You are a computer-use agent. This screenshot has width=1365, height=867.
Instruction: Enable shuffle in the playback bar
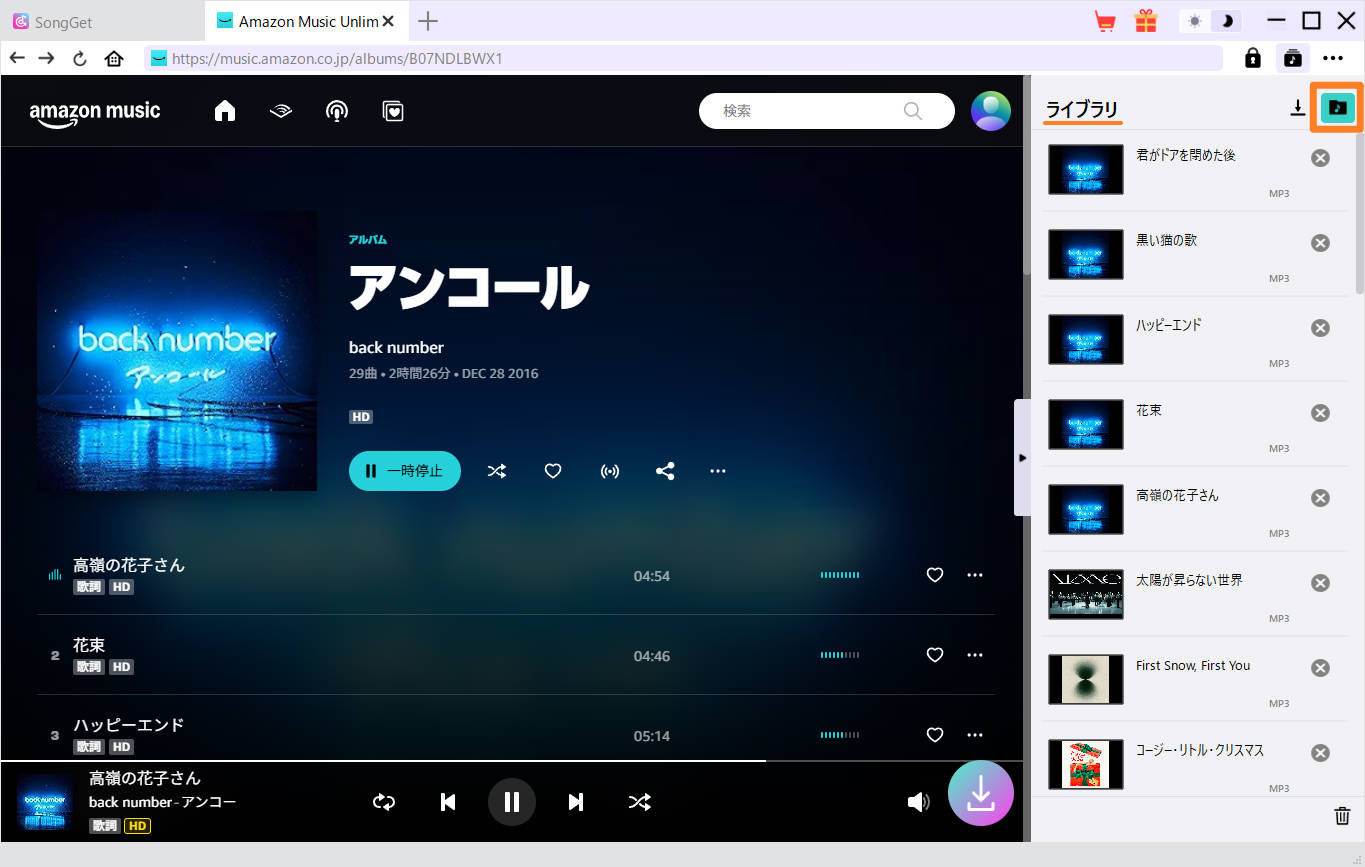(640, 801)
